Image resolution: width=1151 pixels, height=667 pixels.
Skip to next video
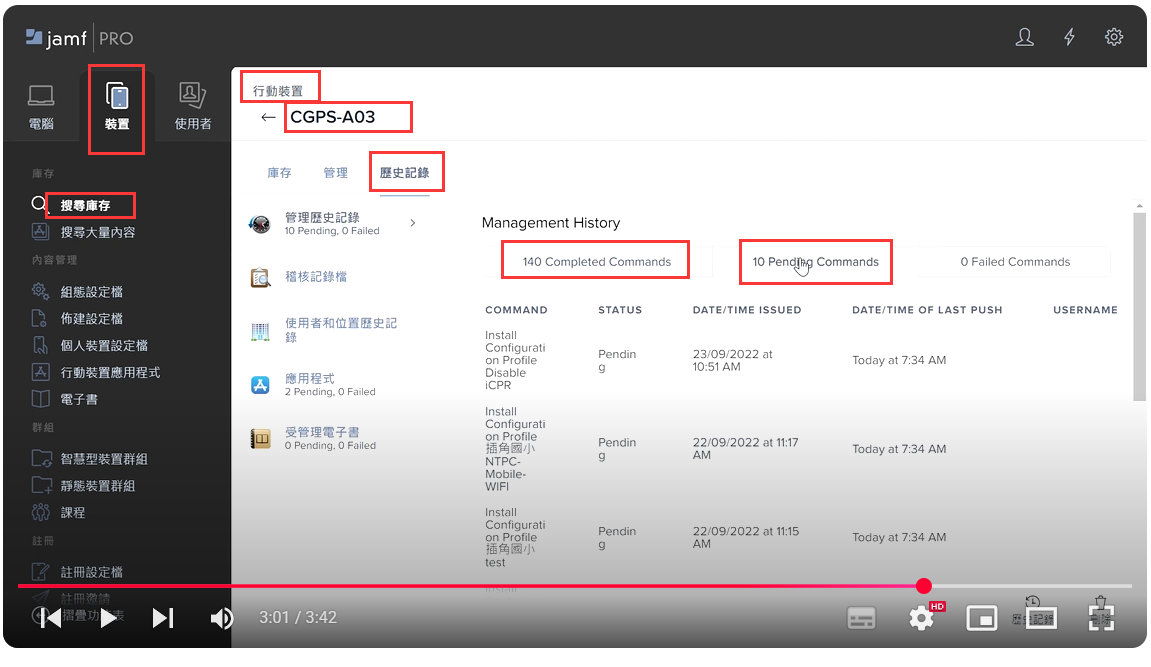coord(163,618)
